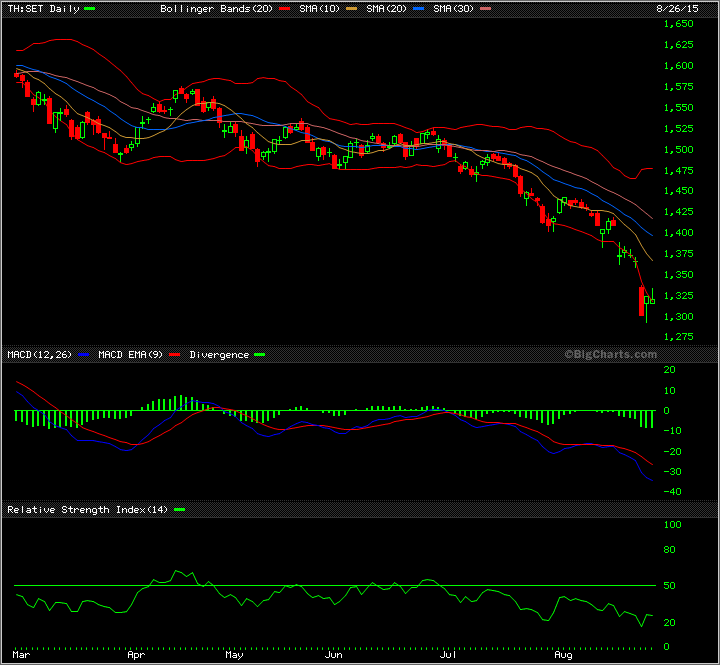Click the blue SMA(20) legend swatch
The image size is (720, 665).
418,9
